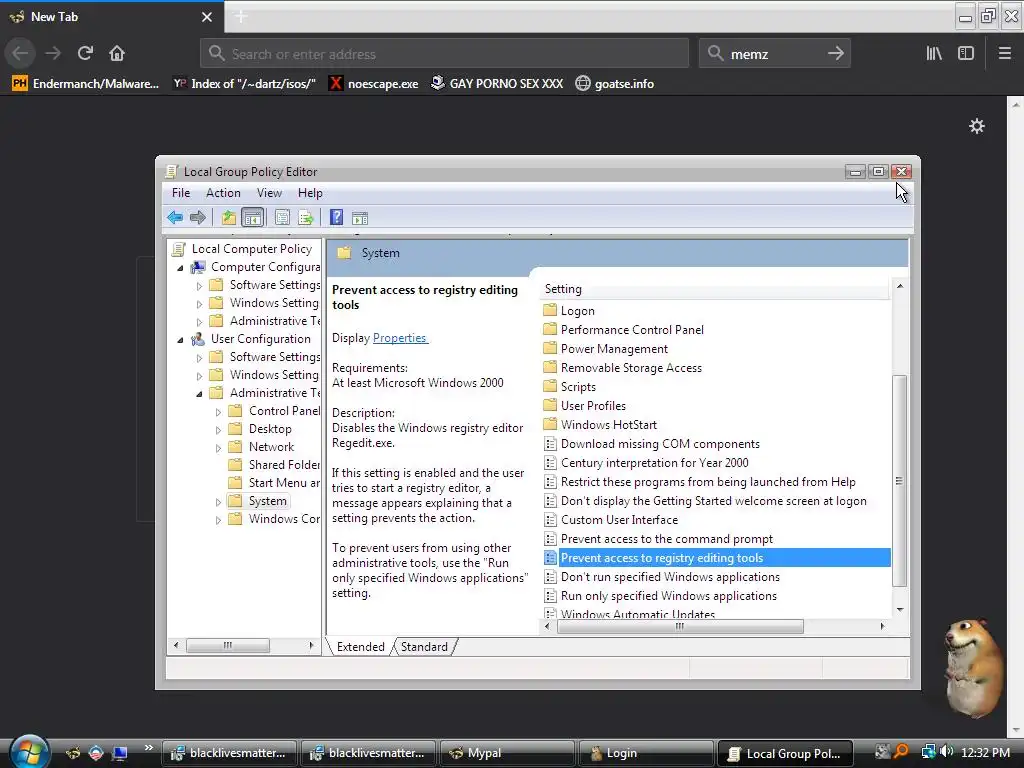Select Don't run specified Windows applications

pyautogui.click(x=670, y=577)
